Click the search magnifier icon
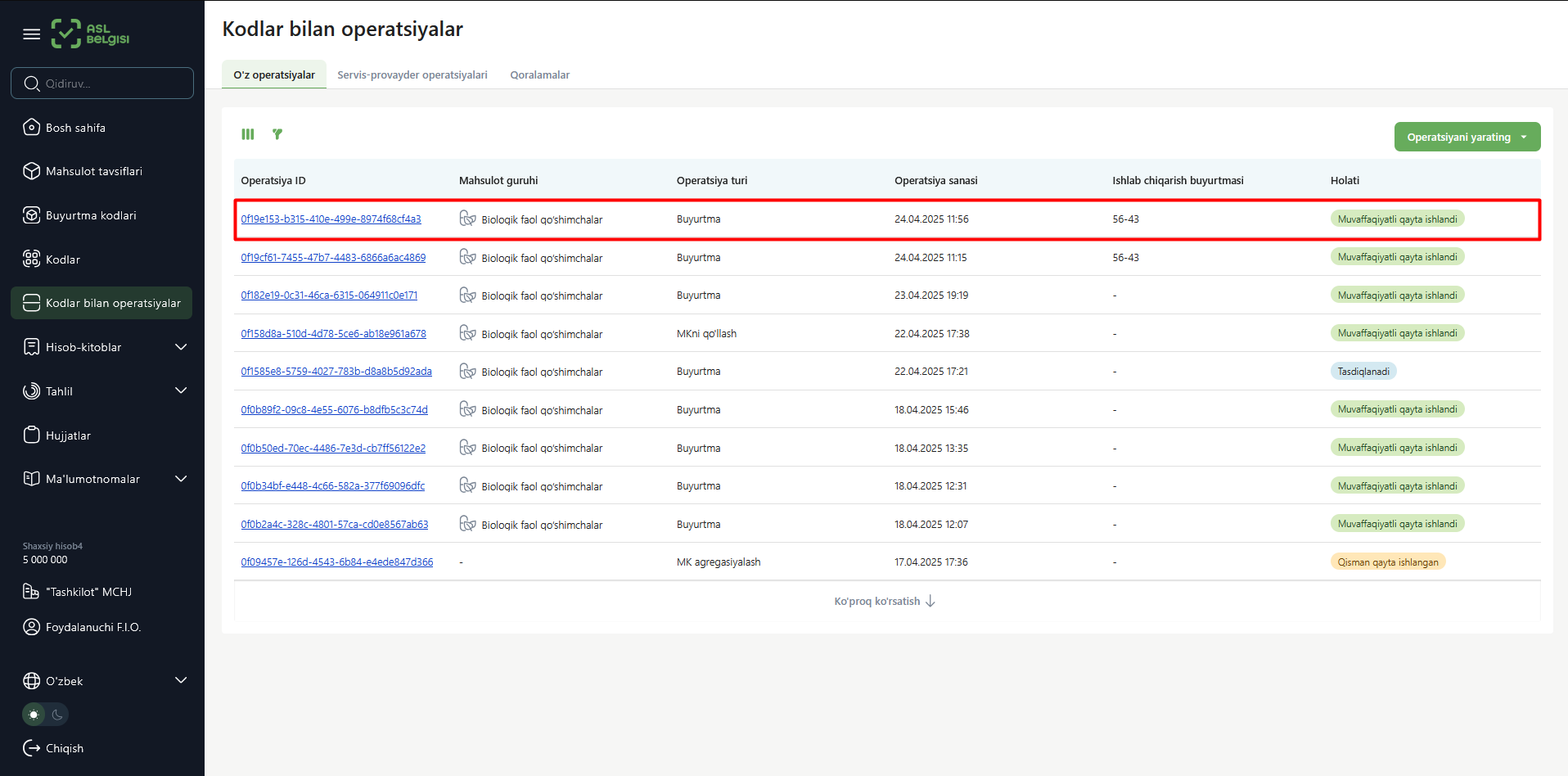 tap(32, 83)
